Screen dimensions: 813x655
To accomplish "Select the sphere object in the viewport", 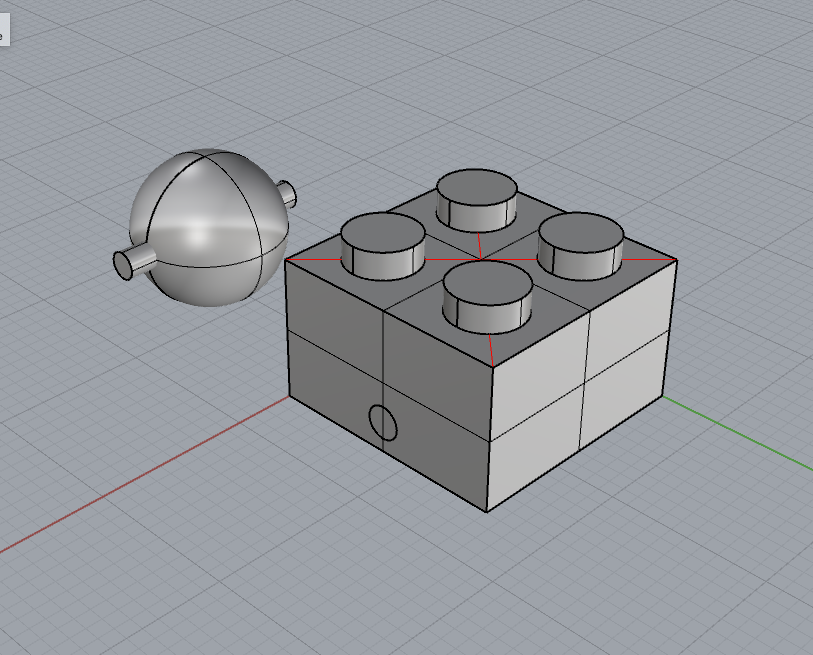I will 209,228.
